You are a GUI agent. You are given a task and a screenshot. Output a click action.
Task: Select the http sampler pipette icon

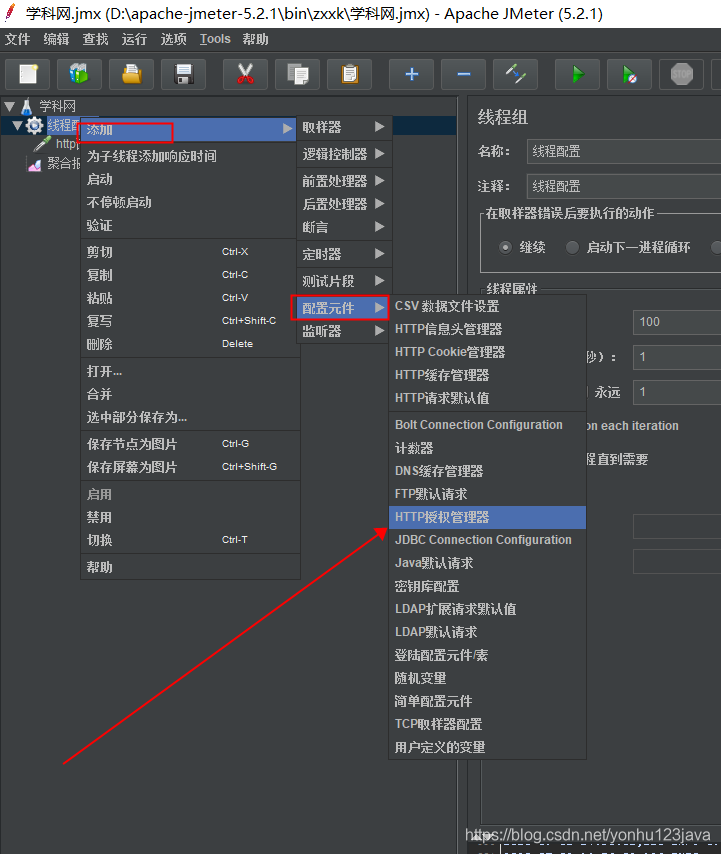point(42,144)
